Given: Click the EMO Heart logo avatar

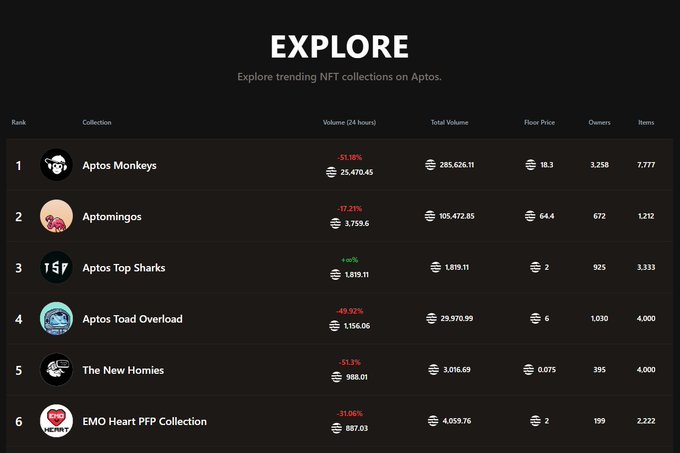Looking at the screenshot, I should pyautogui.click(x=56, y=421).
